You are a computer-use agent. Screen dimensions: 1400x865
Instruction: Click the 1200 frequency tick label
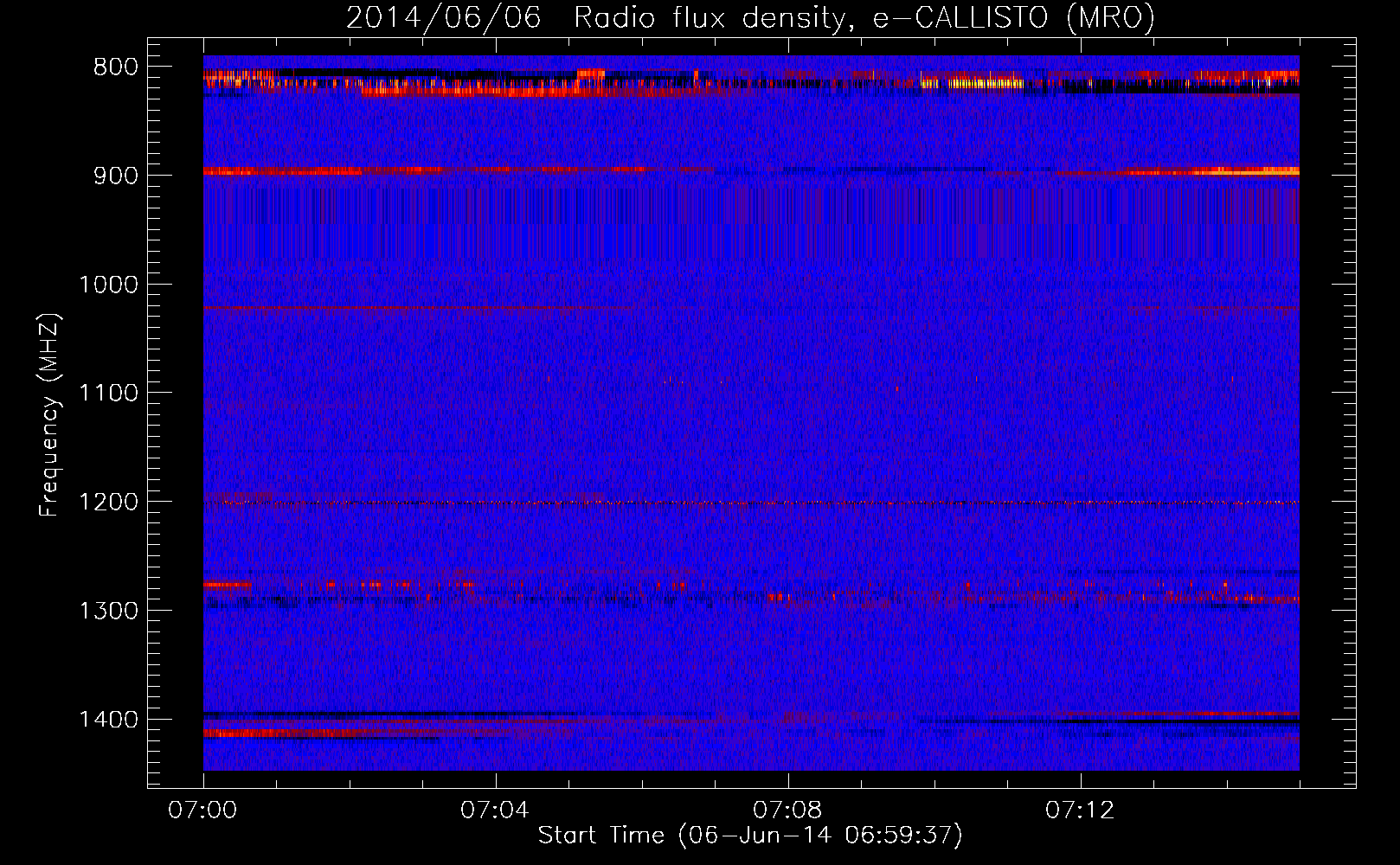tap(109, 503)
